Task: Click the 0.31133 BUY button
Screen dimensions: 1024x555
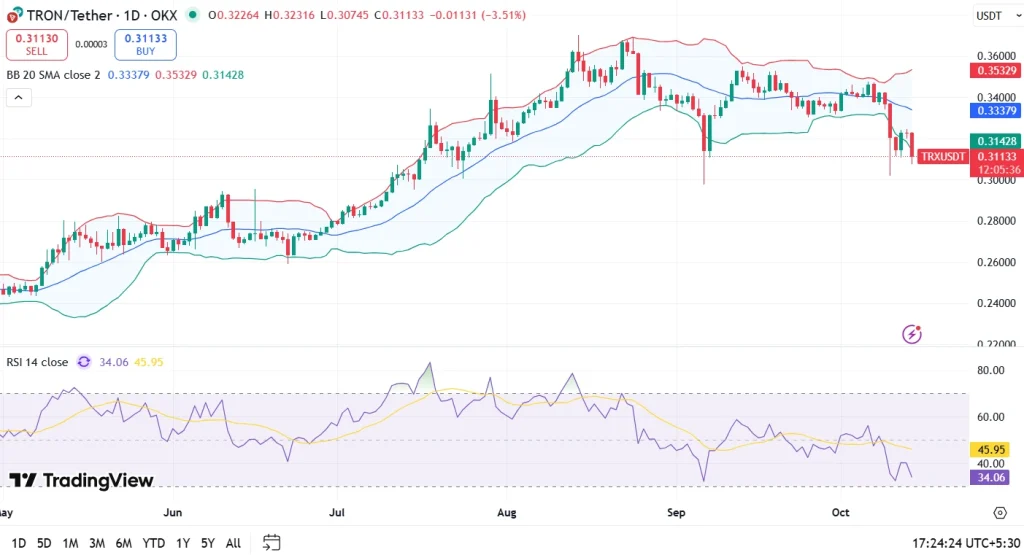Action: [145, 44]
